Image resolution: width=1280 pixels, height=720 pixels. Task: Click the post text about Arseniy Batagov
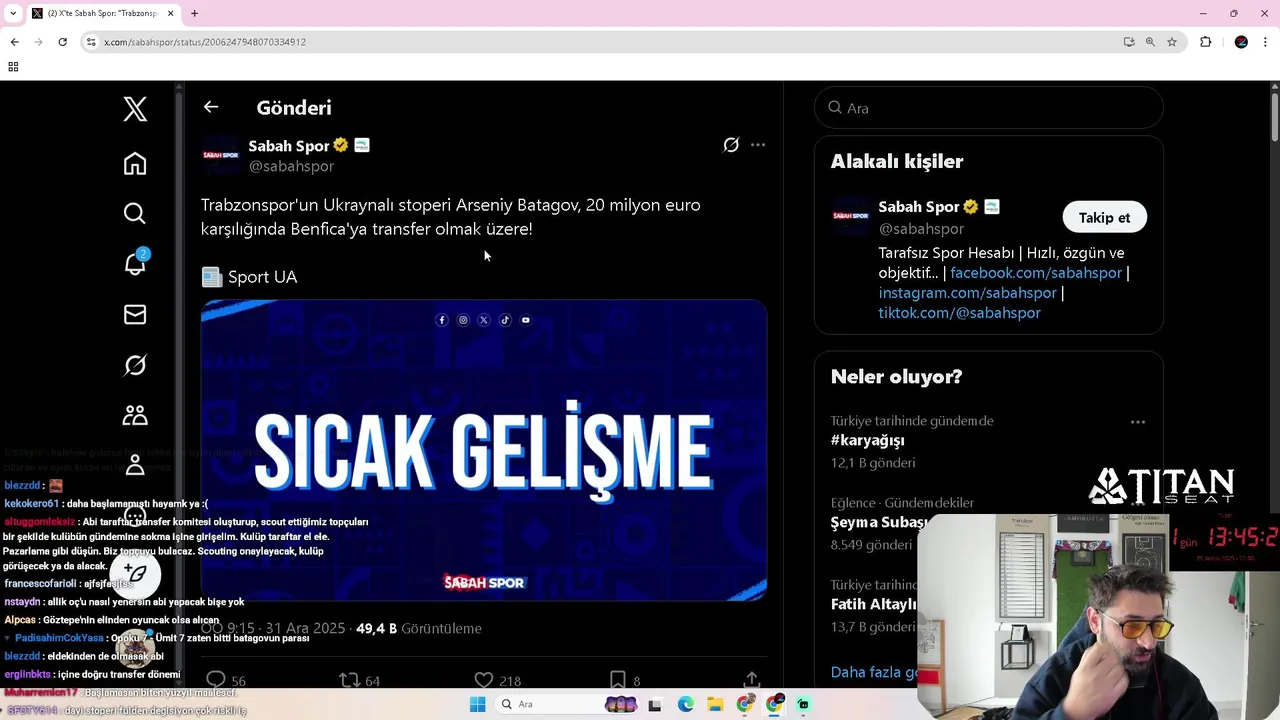coord(451,217)
